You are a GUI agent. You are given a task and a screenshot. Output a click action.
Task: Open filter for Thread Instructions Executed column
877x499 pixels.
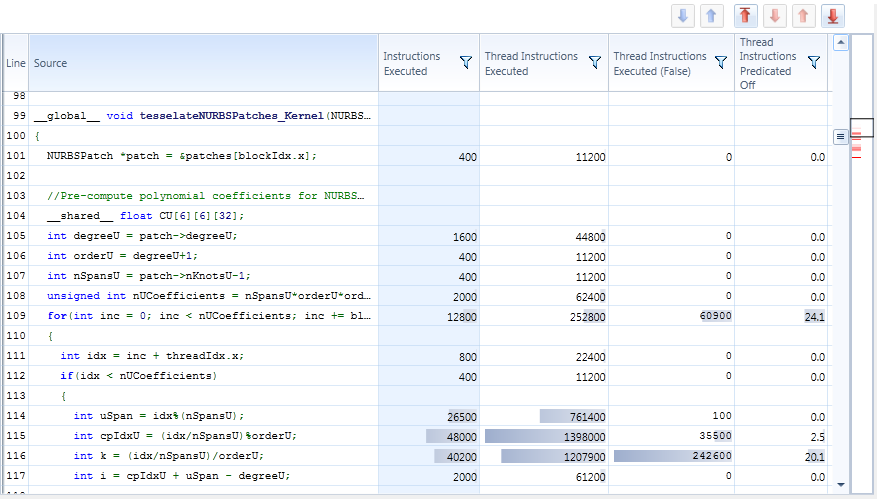point(594,63)
